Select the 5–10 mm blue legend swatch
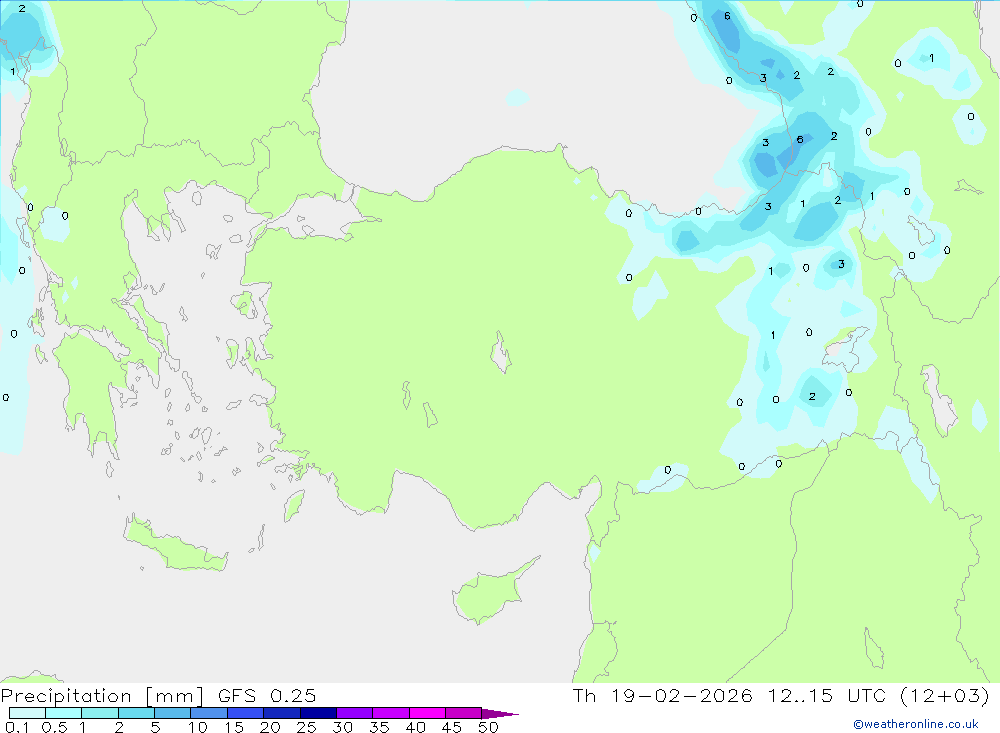Image resolution: width=1000 pixels, height=733 pixels. (173, 713)
